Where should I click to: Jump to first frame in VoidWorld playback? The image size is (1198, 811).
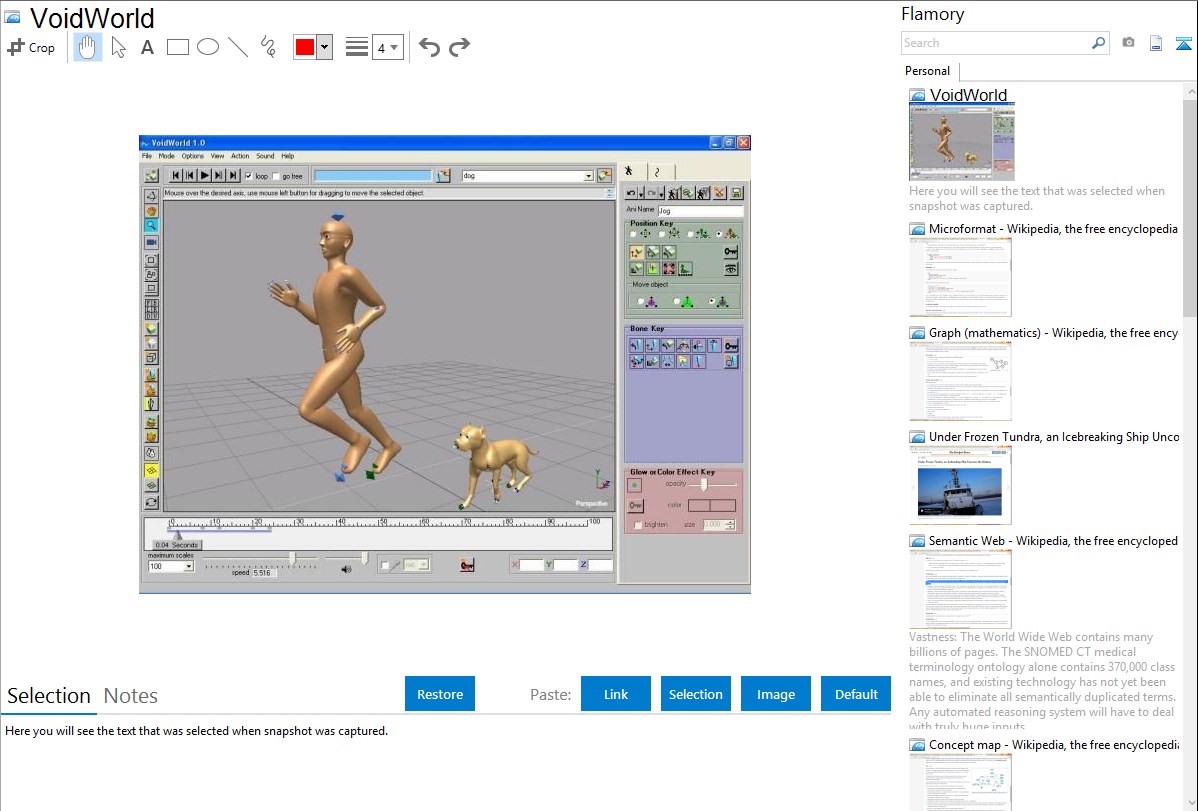click(x=176, y=176)
